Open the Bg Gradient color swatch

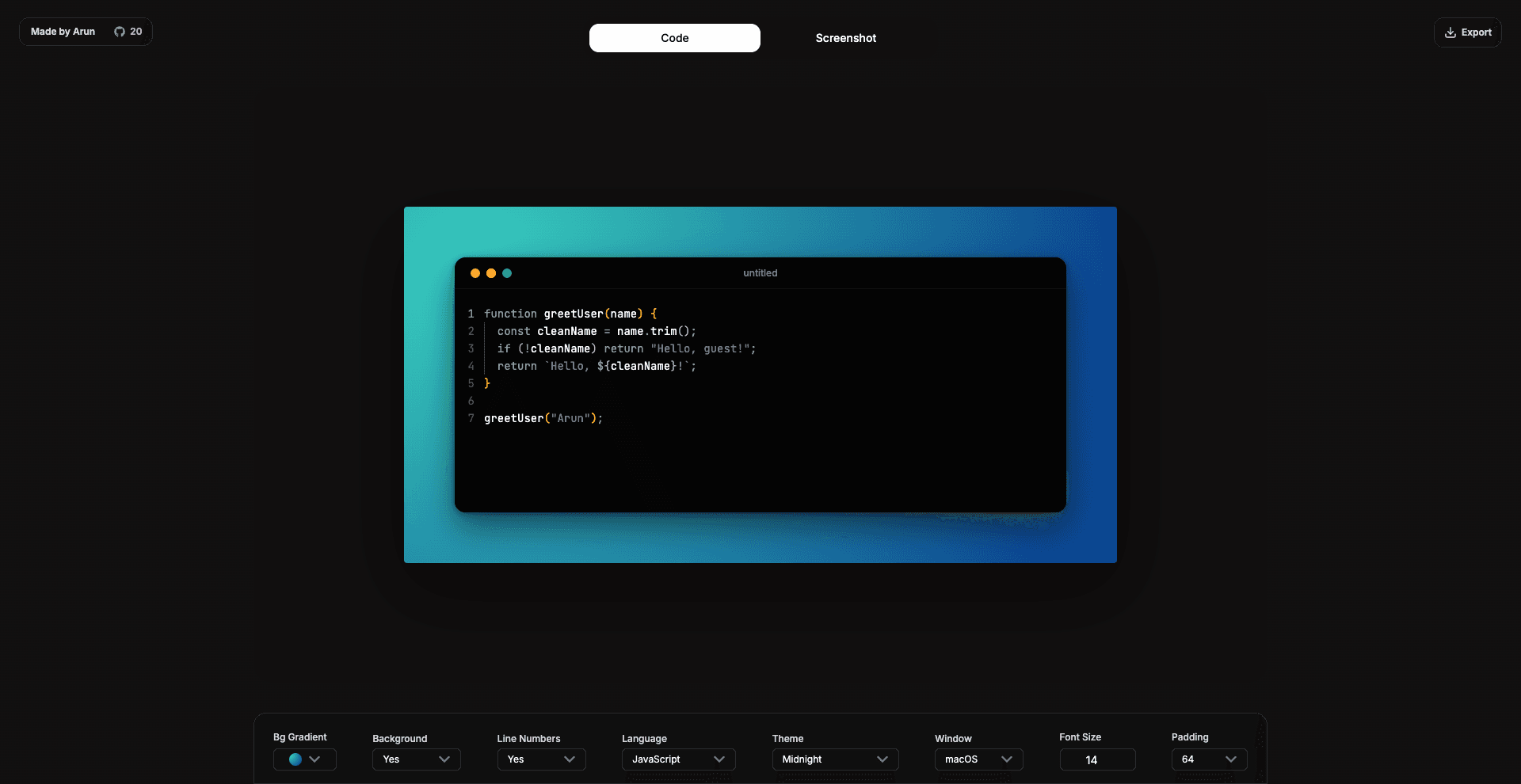tap(295, 759)
